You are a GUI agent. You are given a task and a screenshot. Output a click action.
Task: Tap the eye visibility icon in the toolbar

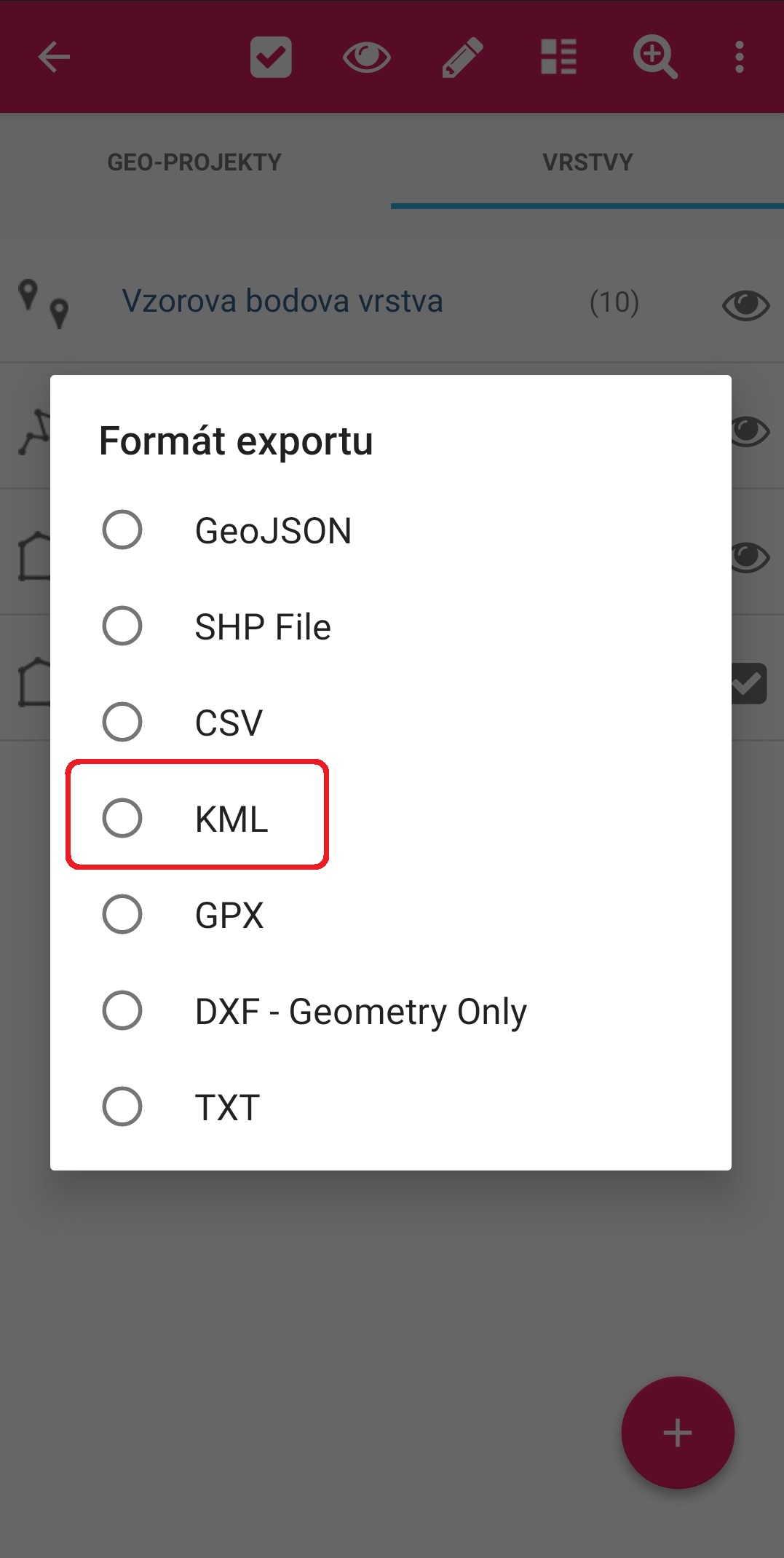[367, 57]
